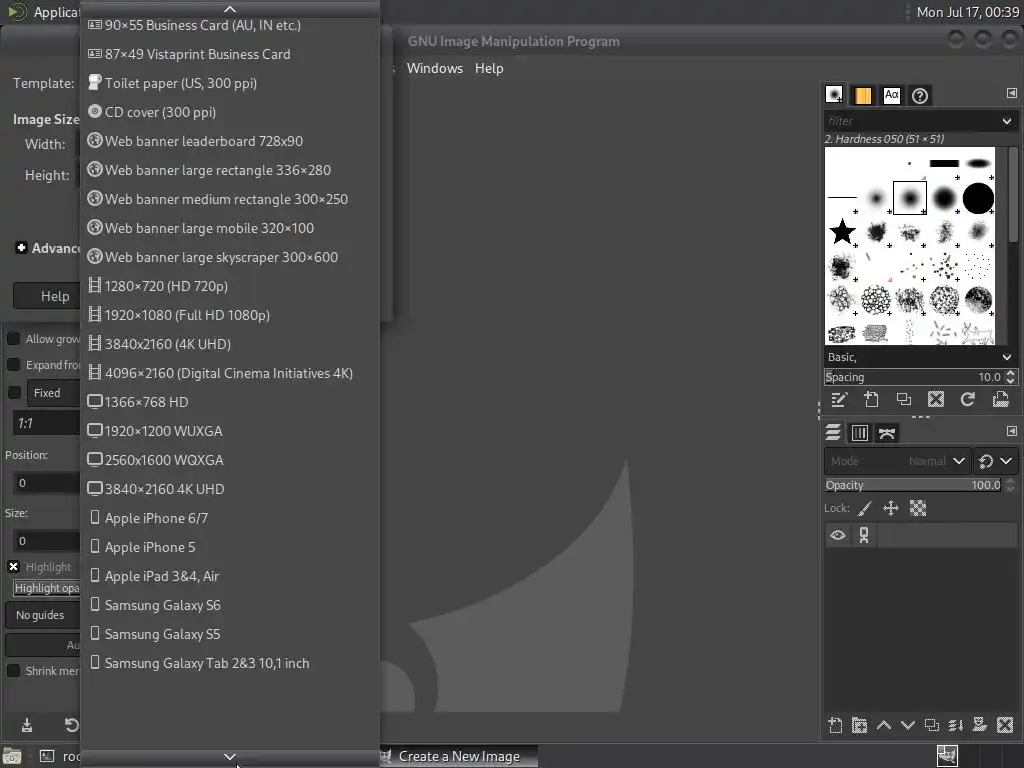Select CD cover (300 ppi) template

point(229,112)
